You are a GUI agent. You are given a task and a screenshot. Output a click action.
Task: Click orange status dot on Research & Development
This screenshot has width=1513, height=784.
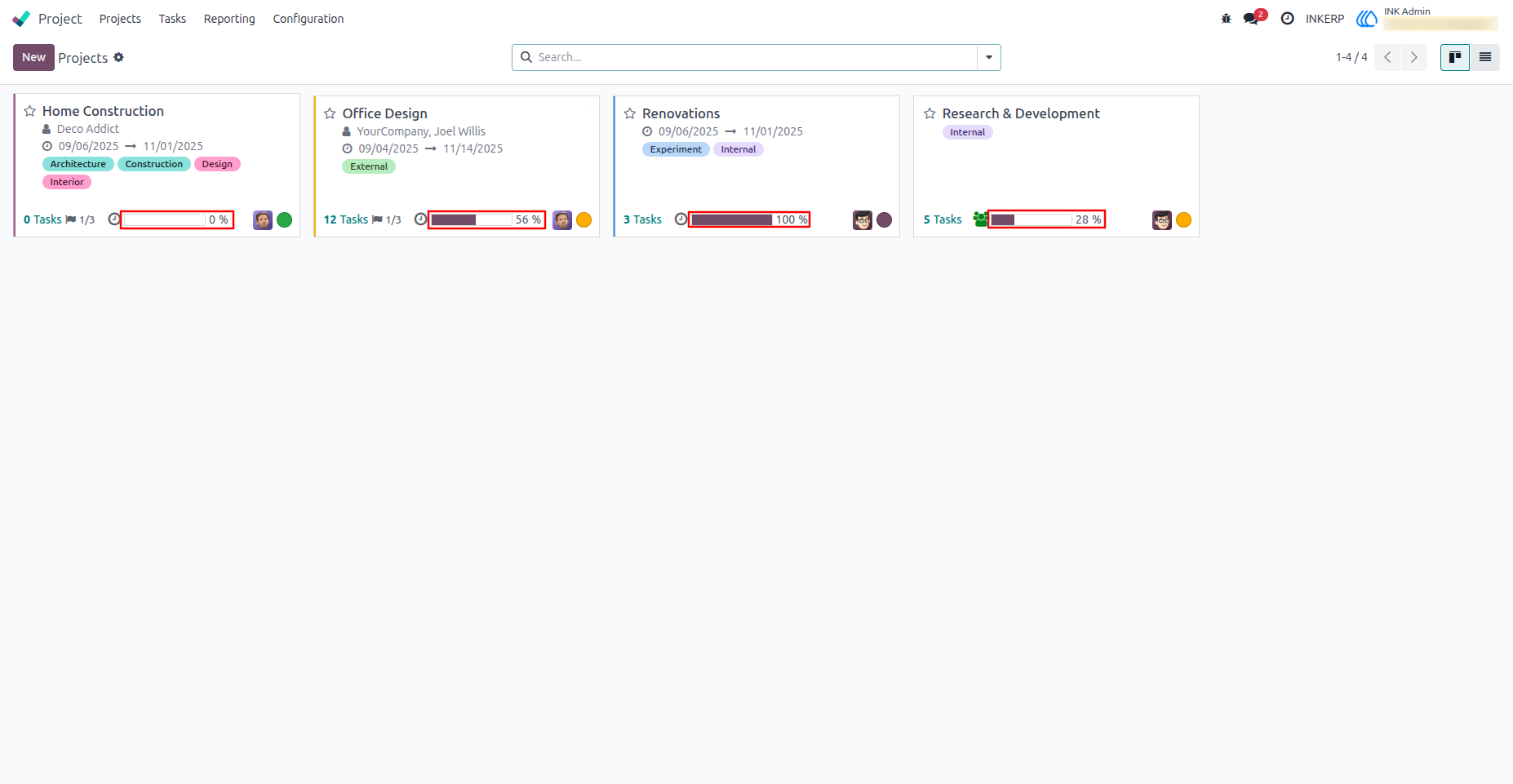click(1184, 219)
